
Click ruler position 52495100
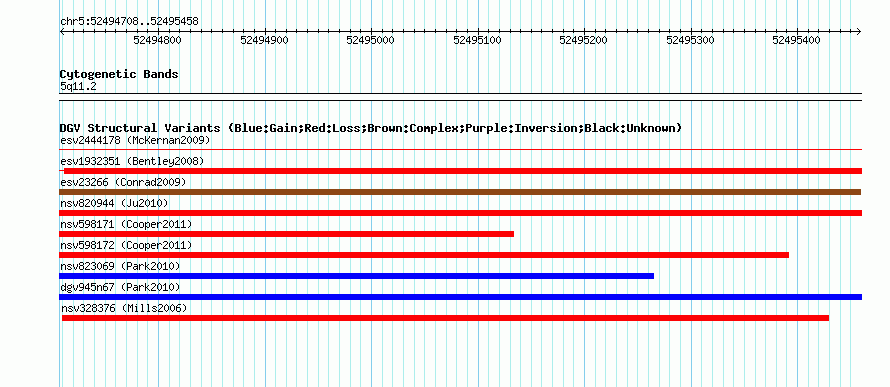(x=477, y=40)
